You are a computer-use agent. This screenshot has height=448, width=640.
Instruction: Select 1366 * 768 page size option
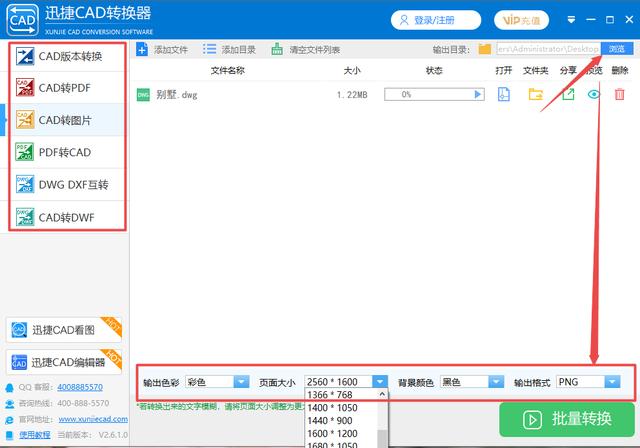[342, 395]
